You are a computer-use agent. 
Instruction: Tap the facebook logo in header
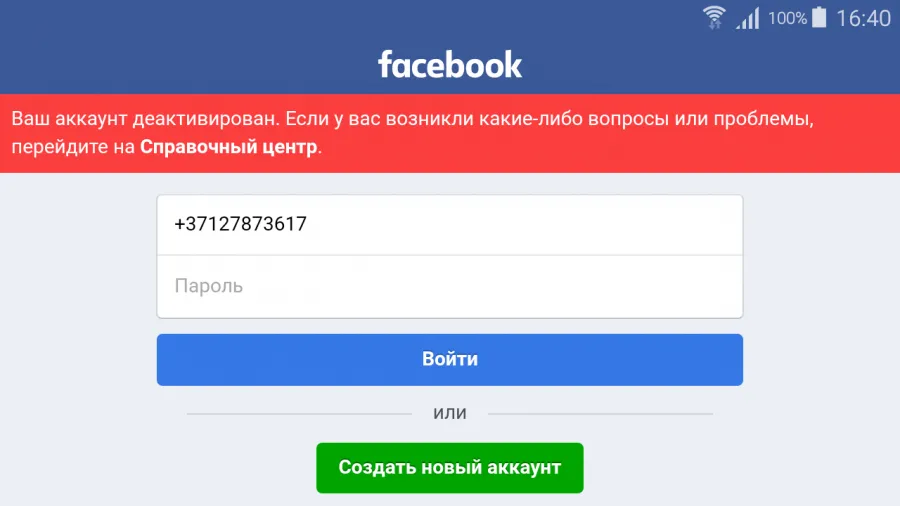pyautogui.click(x=450, y=64)
